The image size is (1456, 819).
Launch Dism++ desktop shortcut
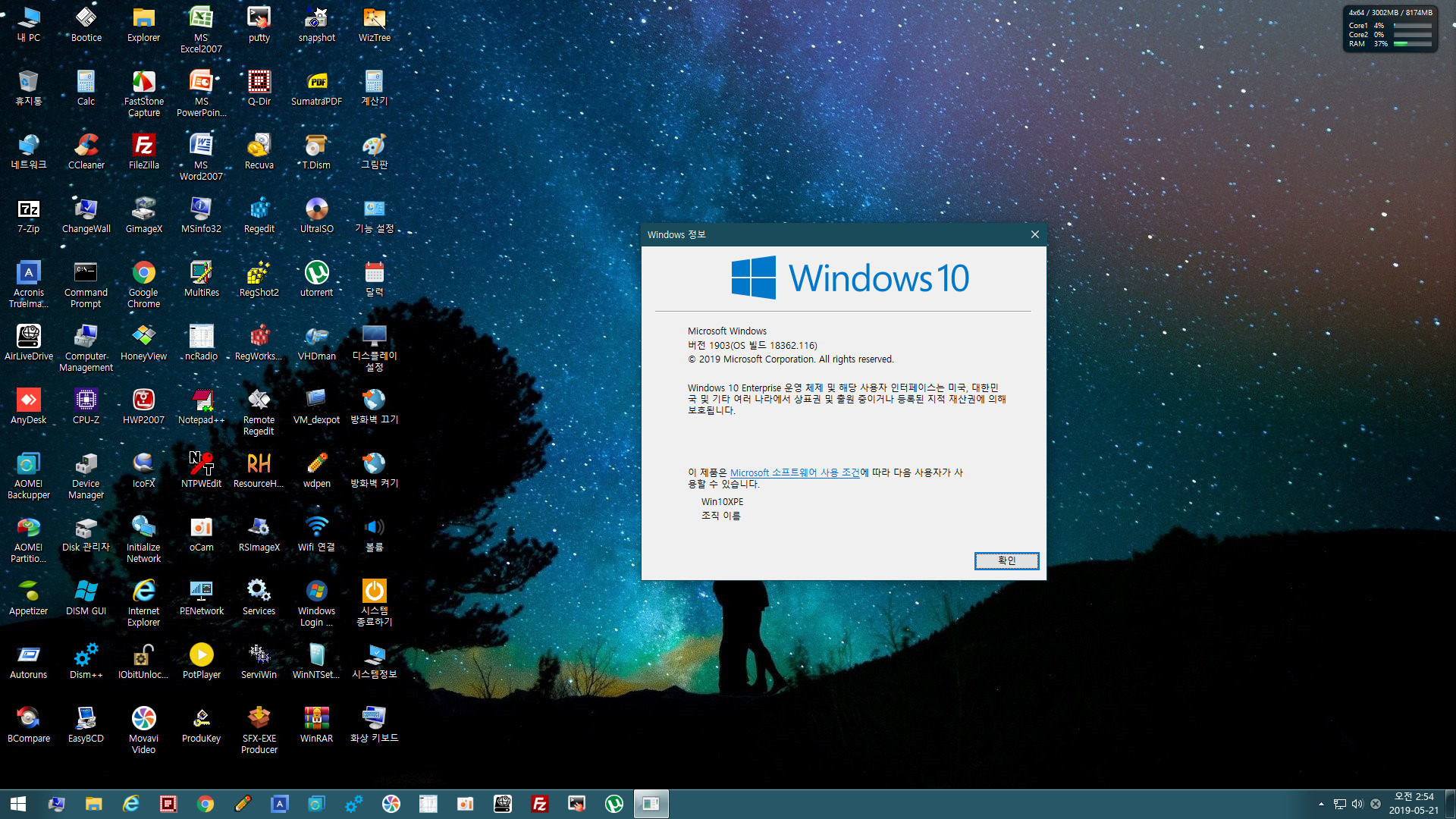(x=86, y=661)
